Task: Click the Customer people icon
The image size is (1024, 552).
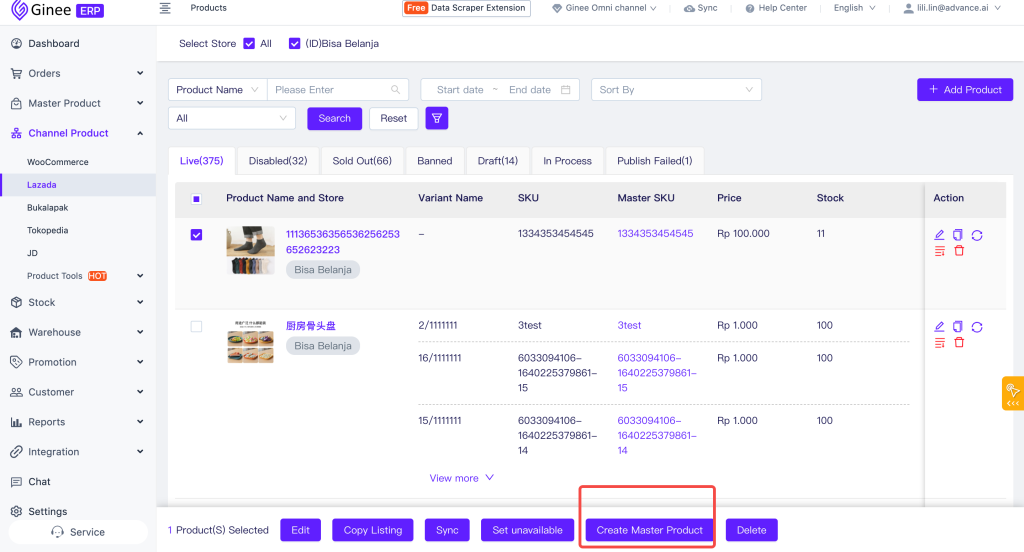Action: pos(16,392)
